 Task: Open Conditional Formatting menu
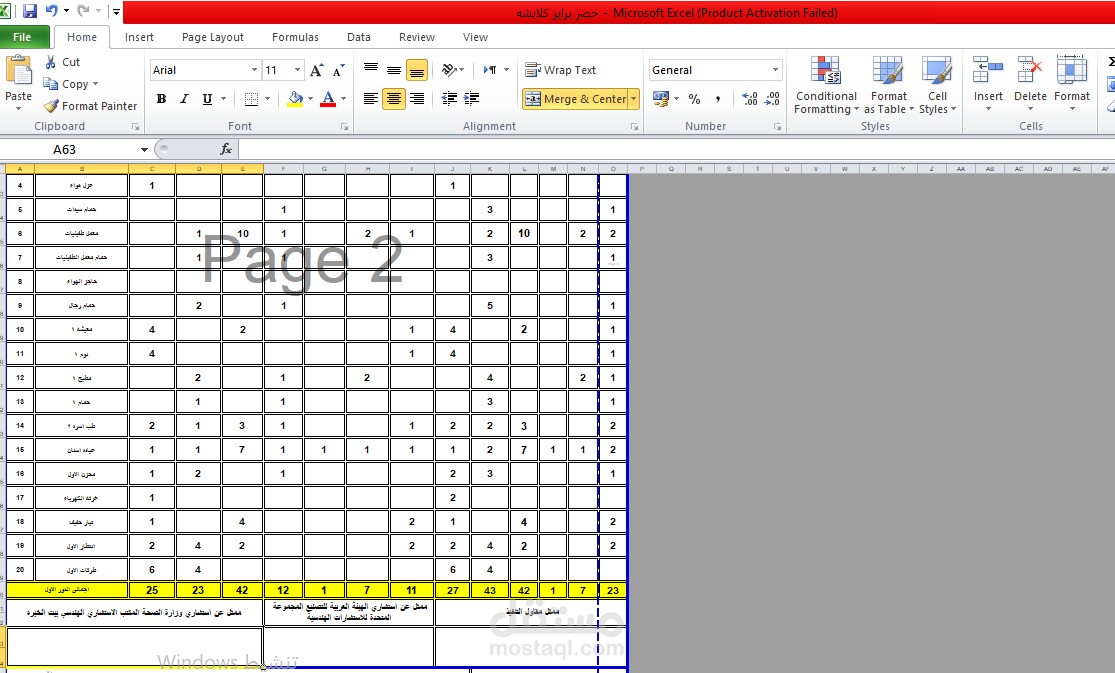pyautogui.click(x=826, y=85)
